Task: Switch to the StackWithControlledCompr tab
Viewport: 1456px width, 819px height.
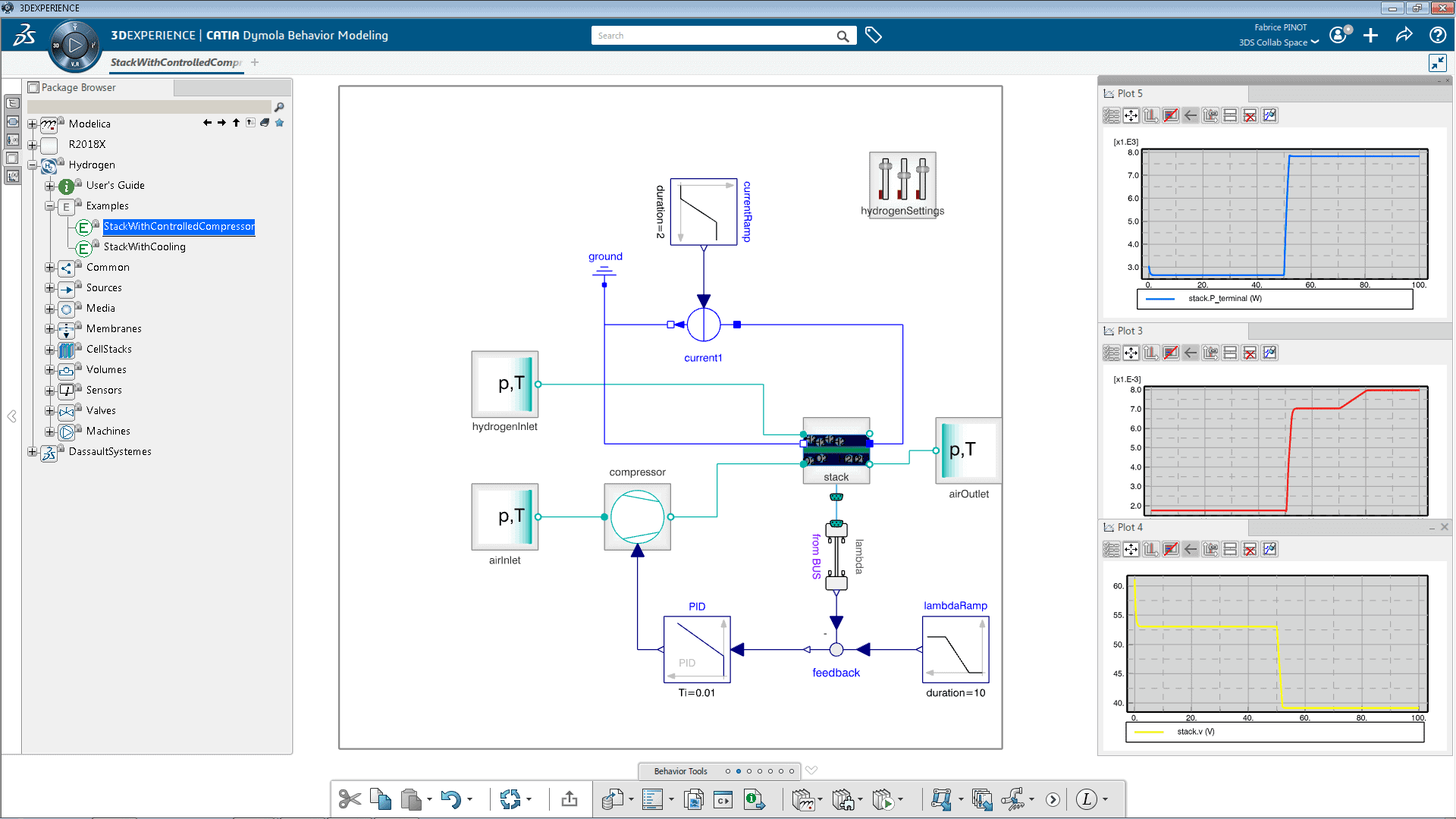Action: (176, 62)
